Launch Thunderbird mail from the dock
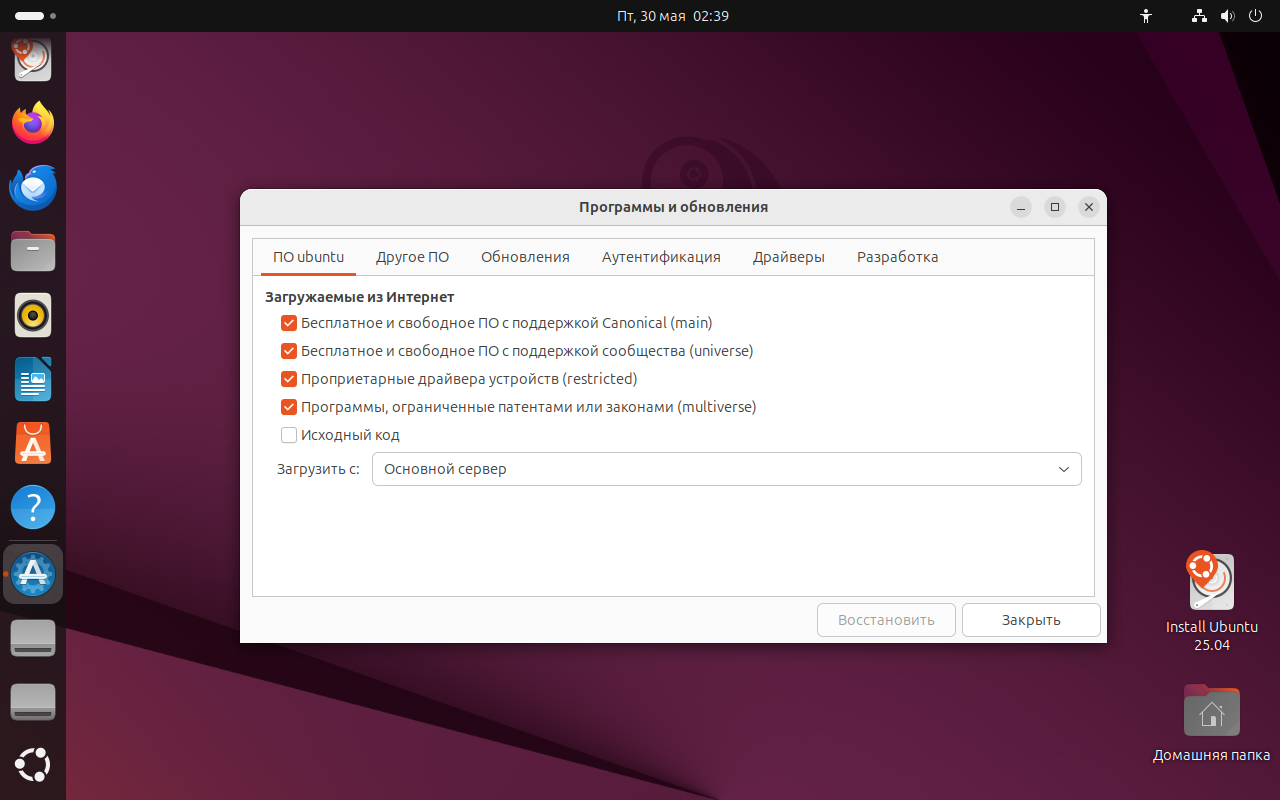The image size is (1280, 800). (x=33, y=187)
